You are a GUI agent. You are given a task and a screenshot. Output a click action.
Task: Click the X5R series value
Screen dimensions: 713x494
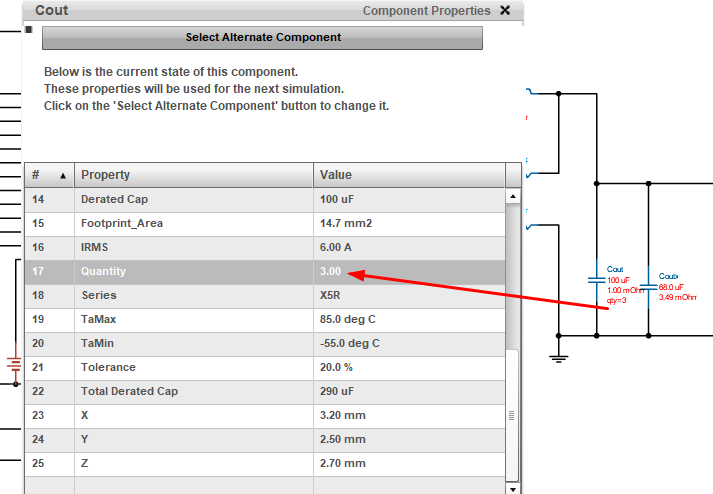pyautogui.click(x=330, y=296)
